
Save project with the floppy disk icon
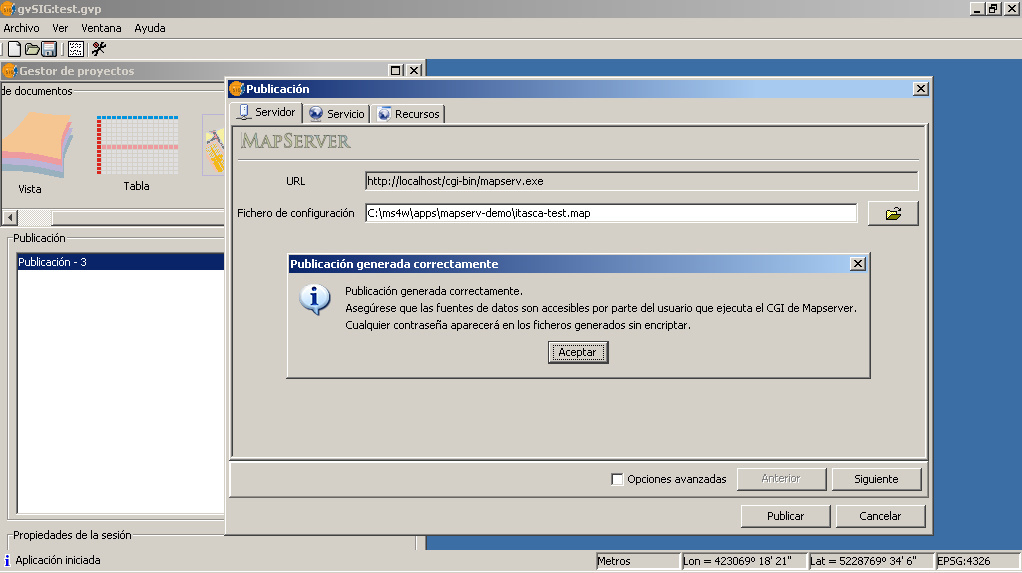(x=48, y=49)
